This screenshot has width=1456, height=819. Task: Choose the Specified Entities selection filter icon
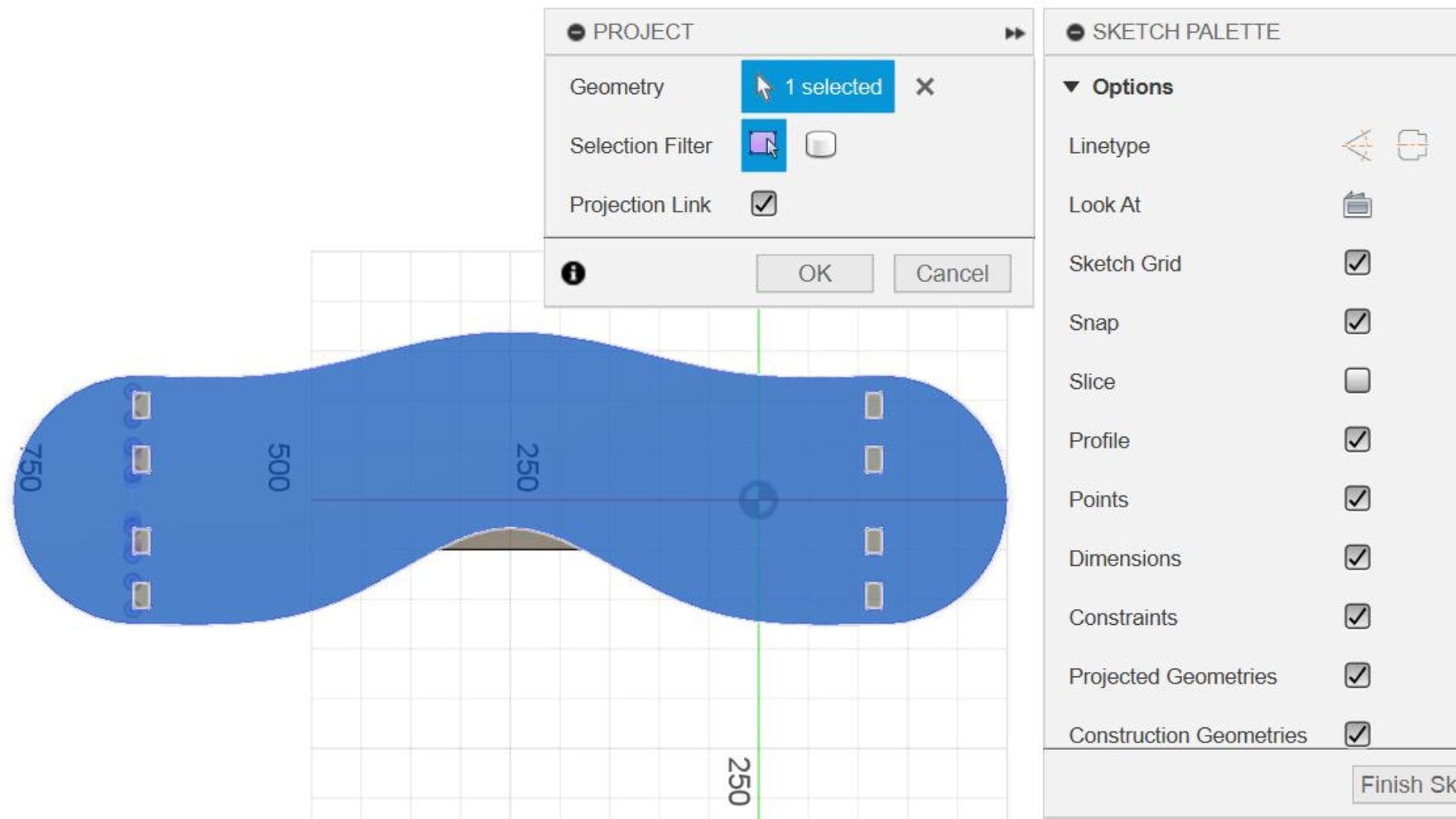(x=764, y=145)
